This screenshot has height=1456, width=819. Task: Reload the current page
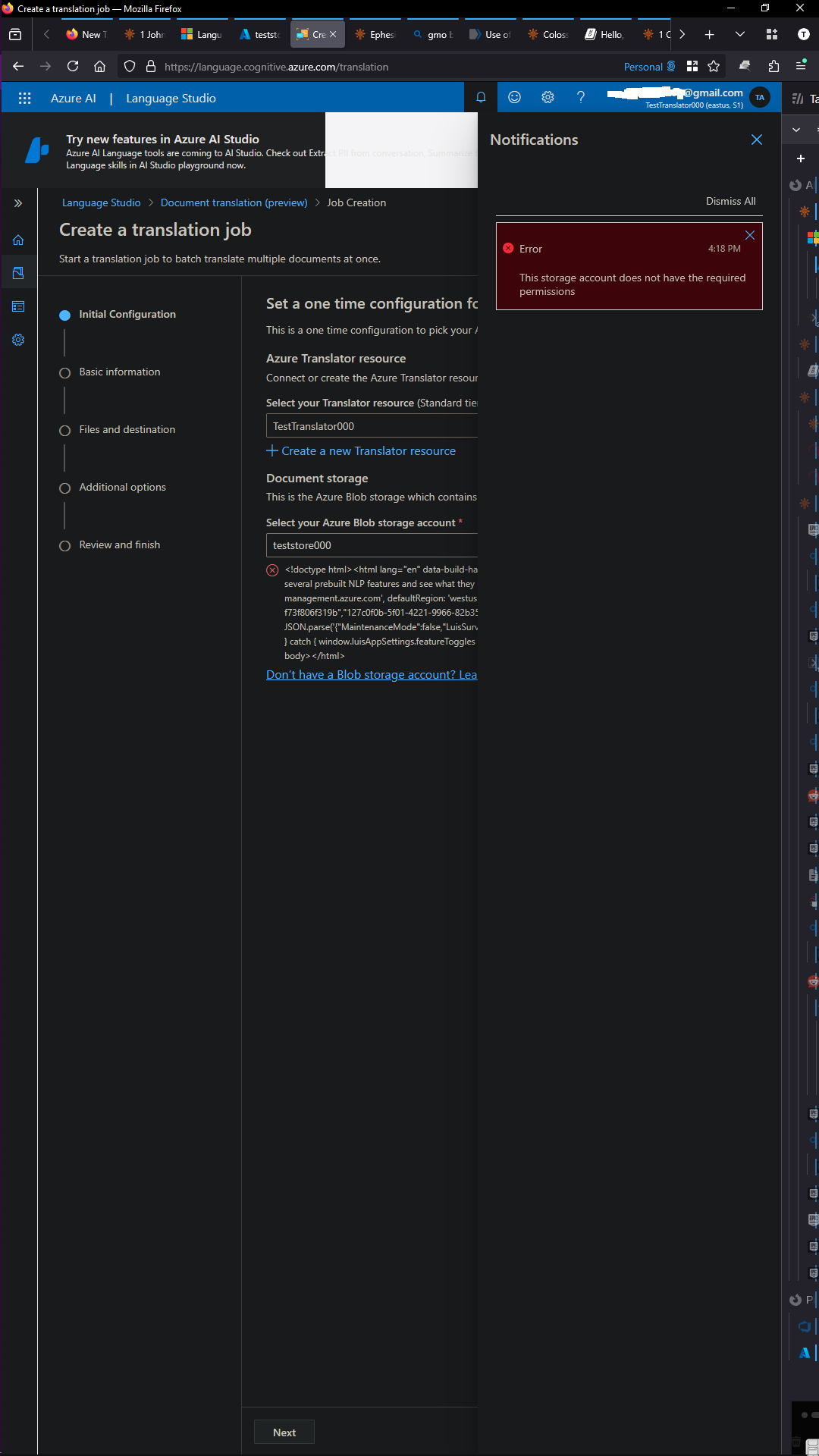[x=73, y=66]
